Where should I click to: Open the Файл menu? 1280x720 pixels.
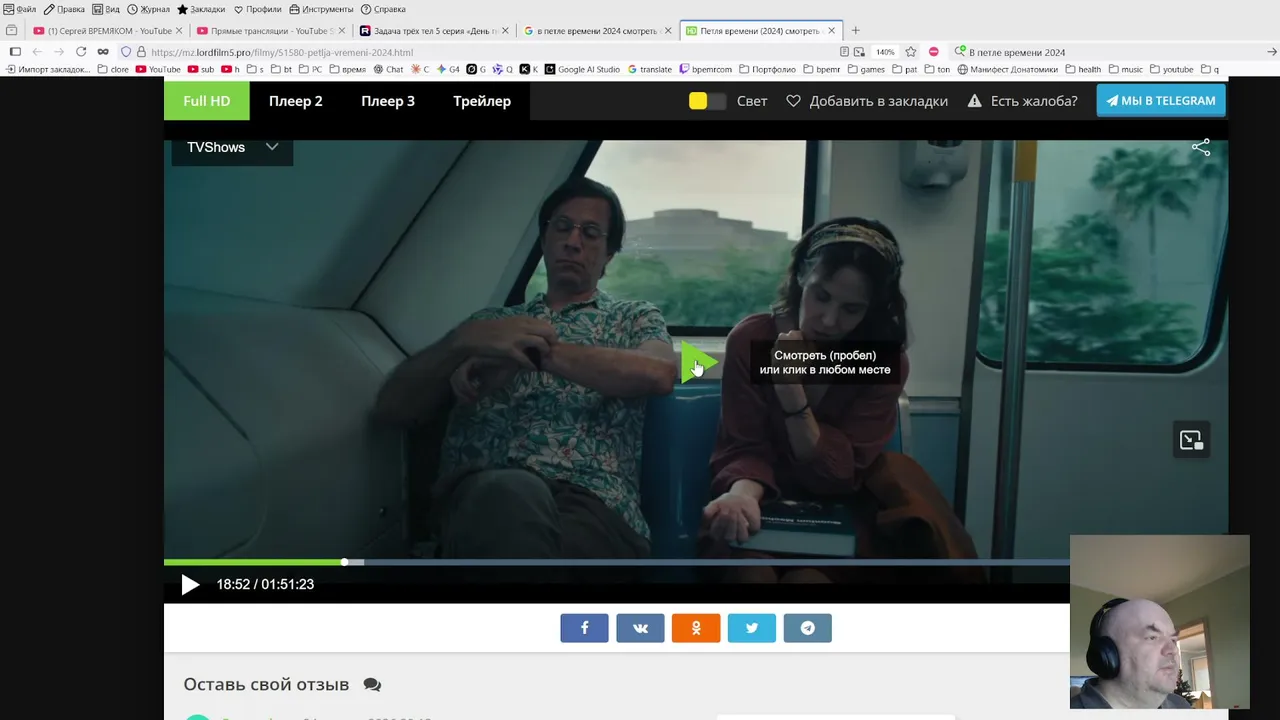click(20, 9)
